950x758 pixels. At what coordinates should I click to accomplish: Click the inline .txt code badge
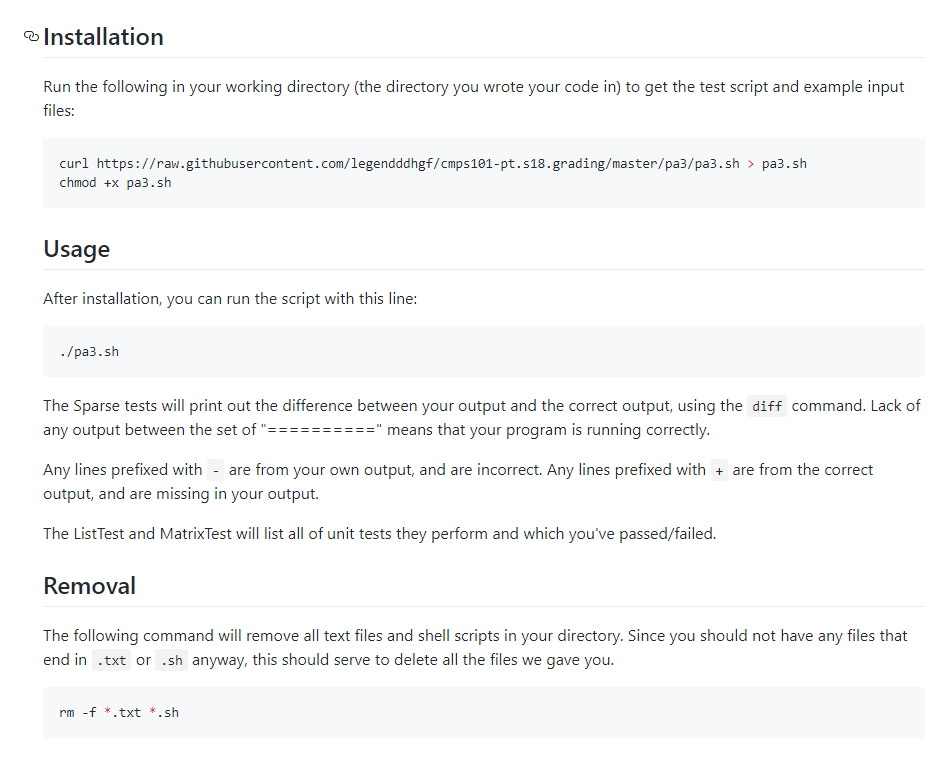(111, 660)
